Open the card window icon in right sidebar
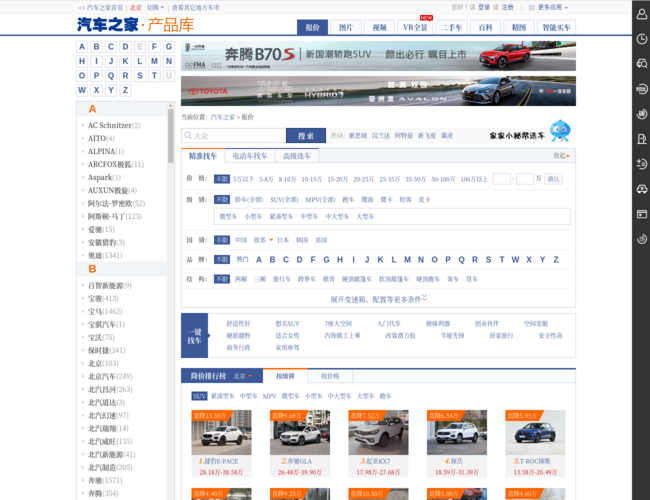650x500 pixels. point(642,214)
